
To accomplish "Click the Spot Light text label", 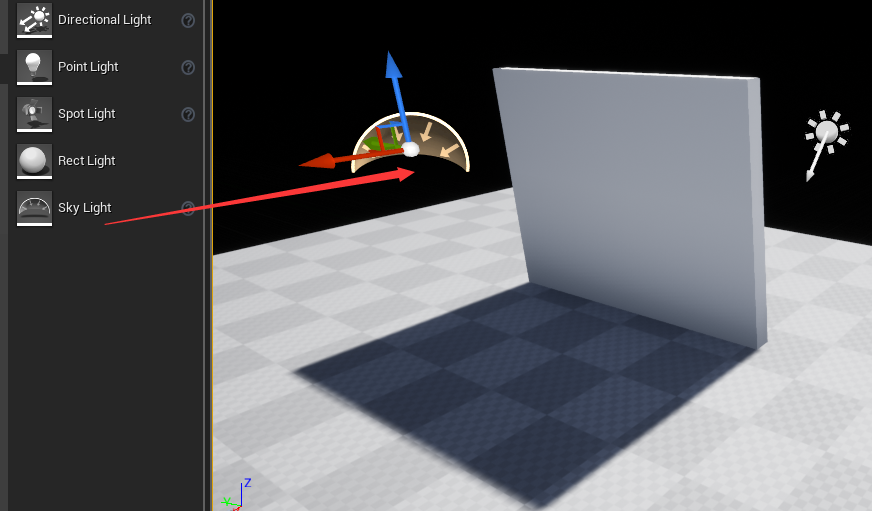I will pyautogui.click(x=87, y=114).
